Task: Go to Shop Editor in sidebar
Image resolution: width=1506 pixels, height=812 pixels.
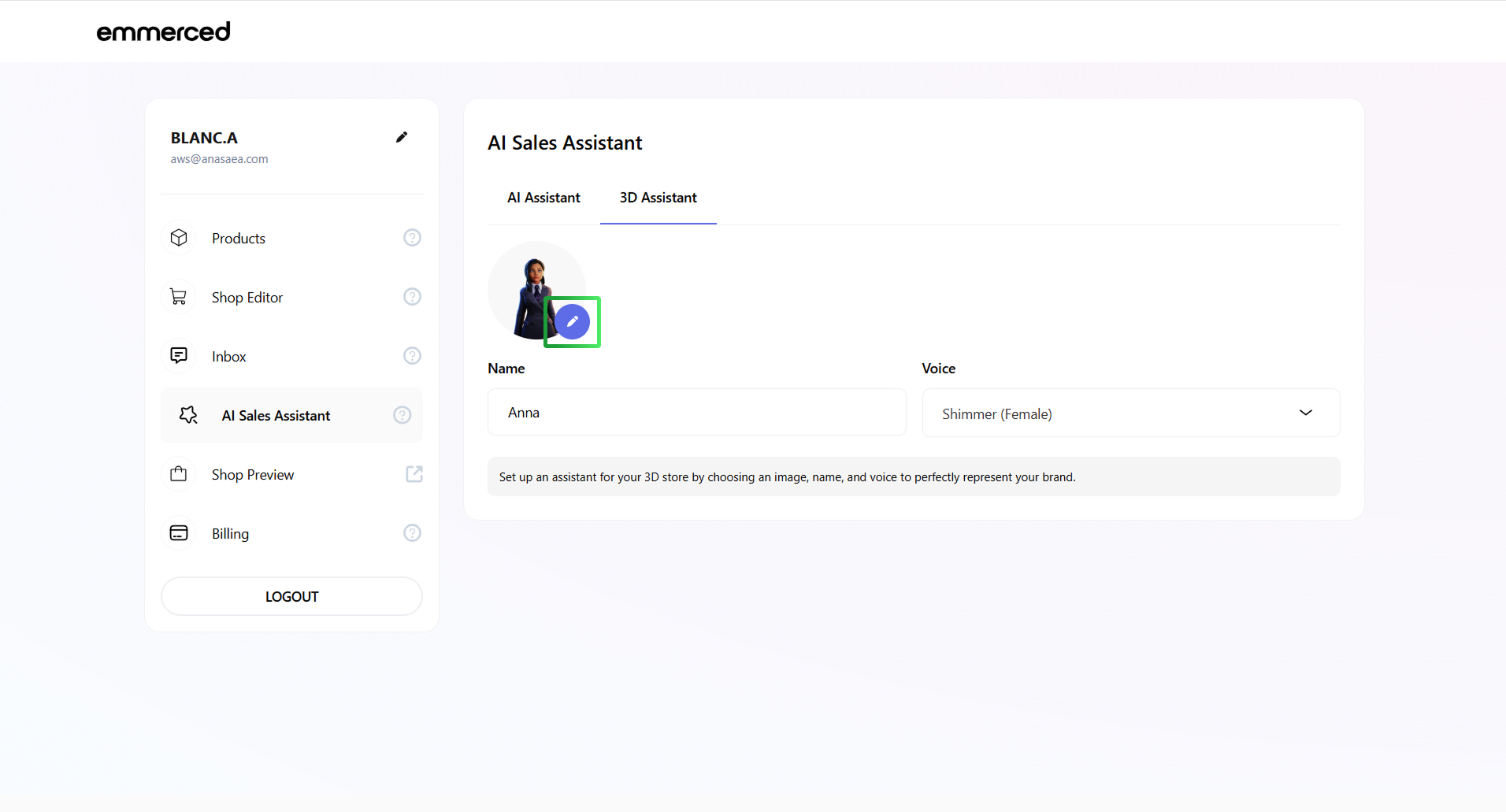Action: pos(247,297)
